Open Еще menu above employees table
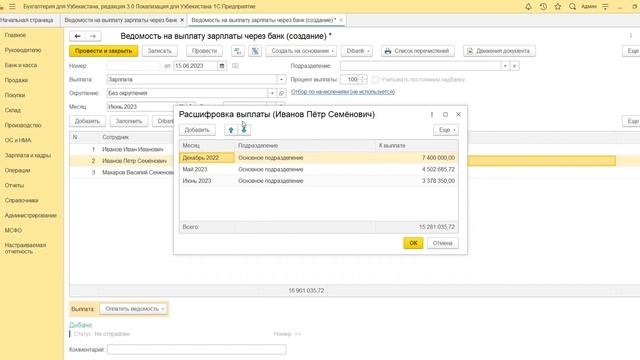640x360 pixels. pyautogui.click(x=631, y=121)
